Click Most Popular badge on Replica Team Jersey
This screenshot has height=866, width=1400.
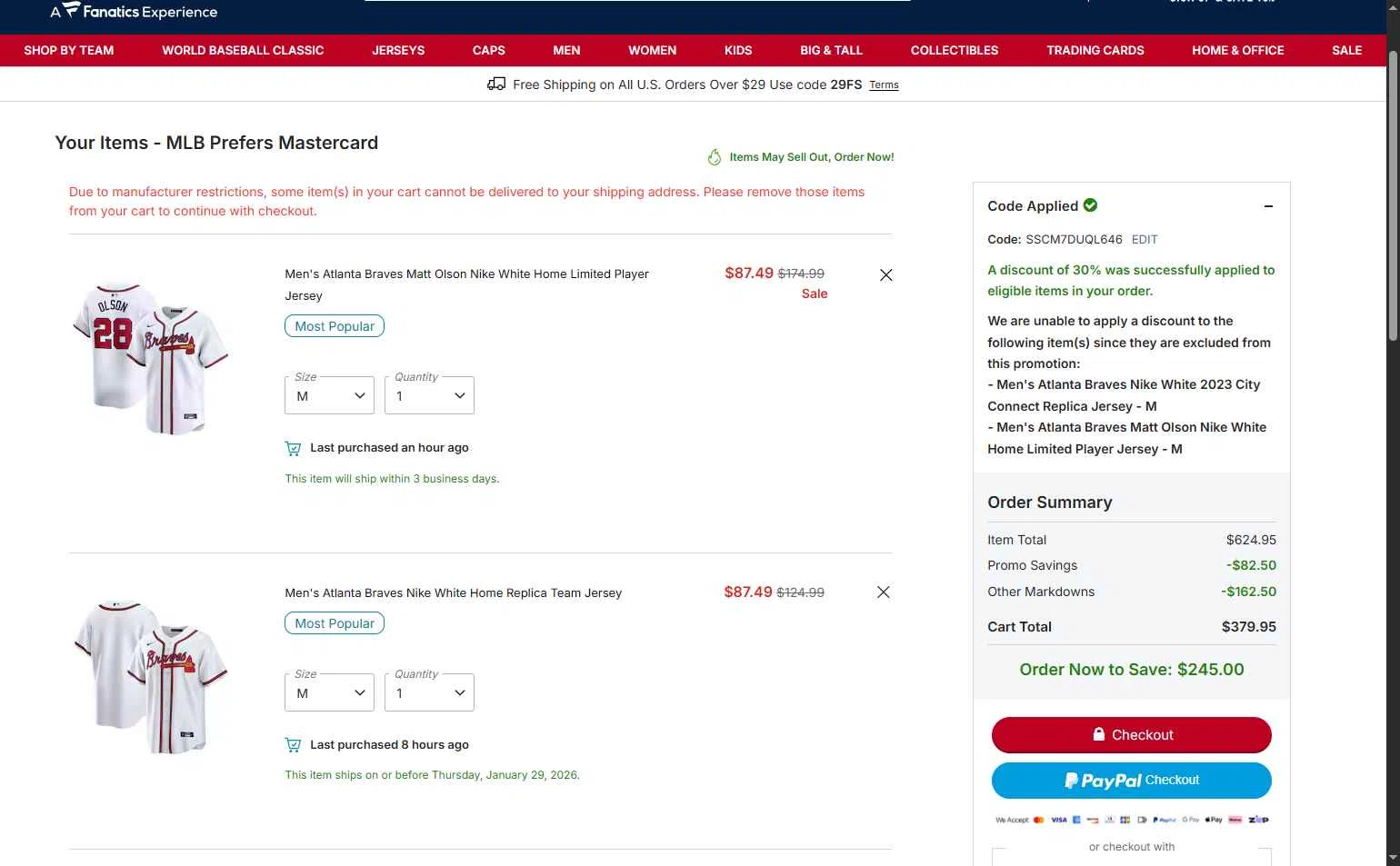click(x=335, y=623)
